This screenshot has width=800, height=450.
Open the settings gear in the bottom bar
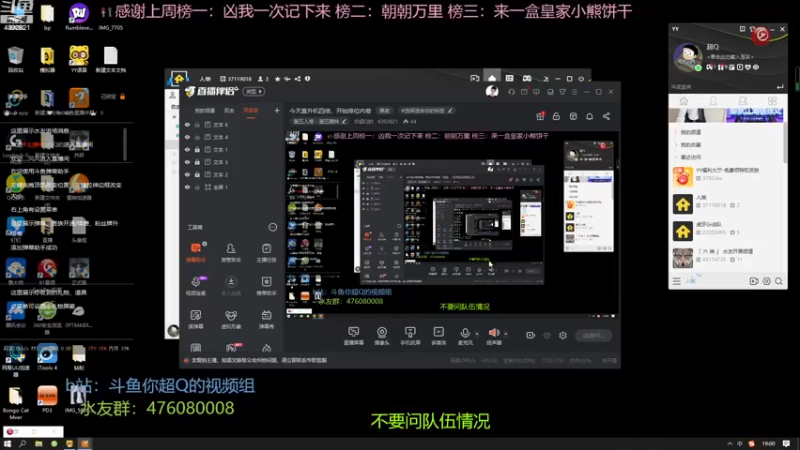(563, 336)
